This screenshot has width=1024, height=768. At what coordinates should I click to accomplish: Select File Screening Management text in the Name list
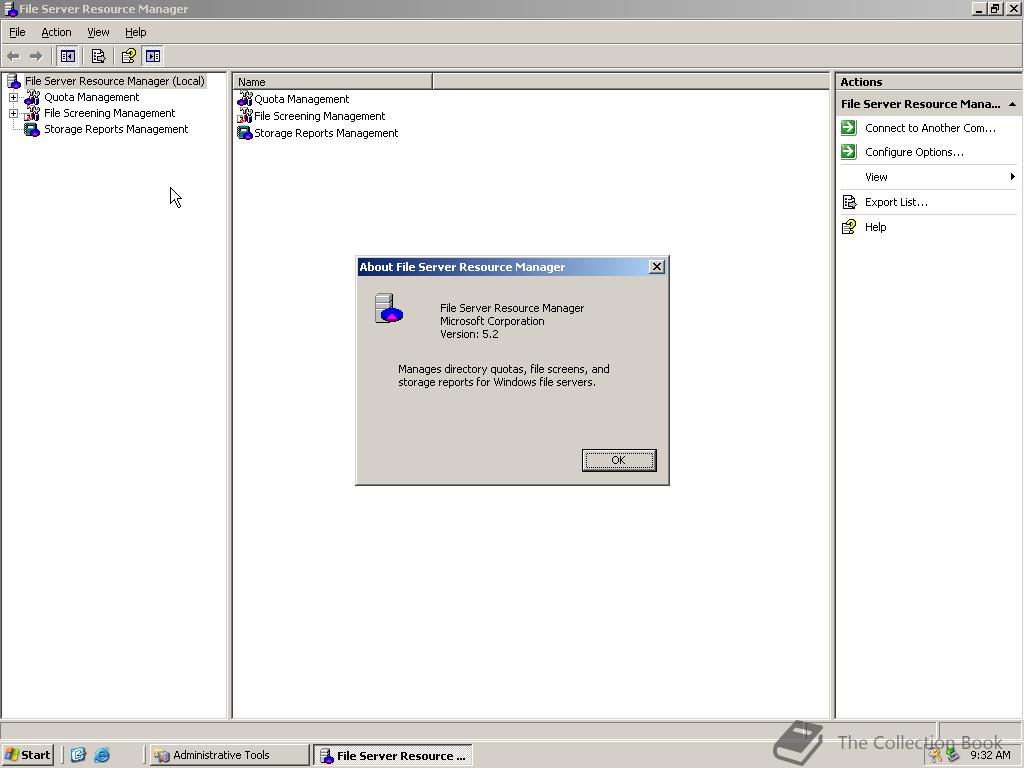pos(319,116)
